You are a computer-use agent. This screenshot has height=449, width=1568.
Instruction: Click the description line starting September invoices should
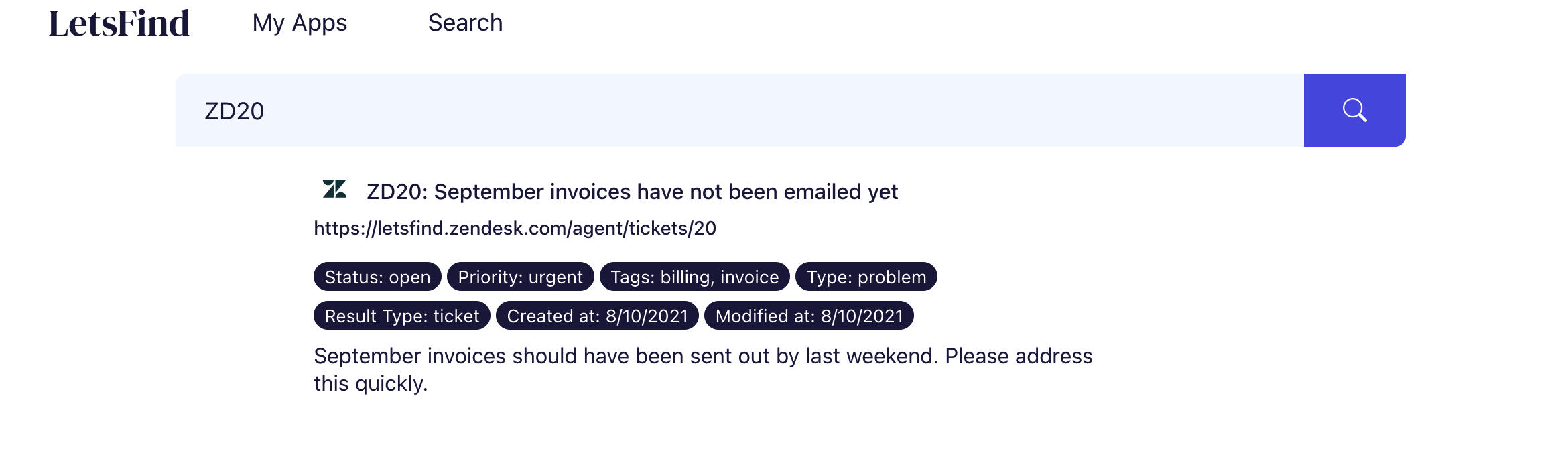coord(702,356)
